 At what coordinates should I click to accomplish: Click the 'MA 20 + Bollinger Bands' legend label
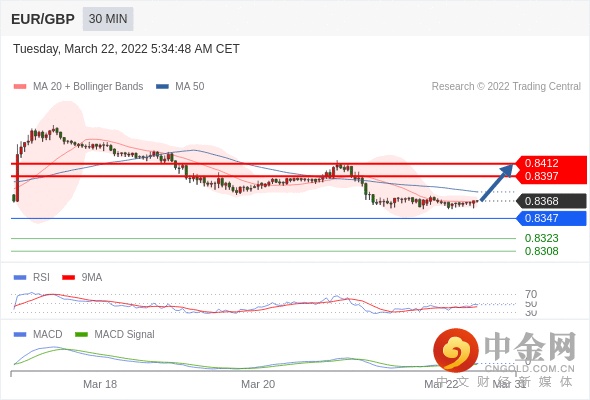coord(88,87)
